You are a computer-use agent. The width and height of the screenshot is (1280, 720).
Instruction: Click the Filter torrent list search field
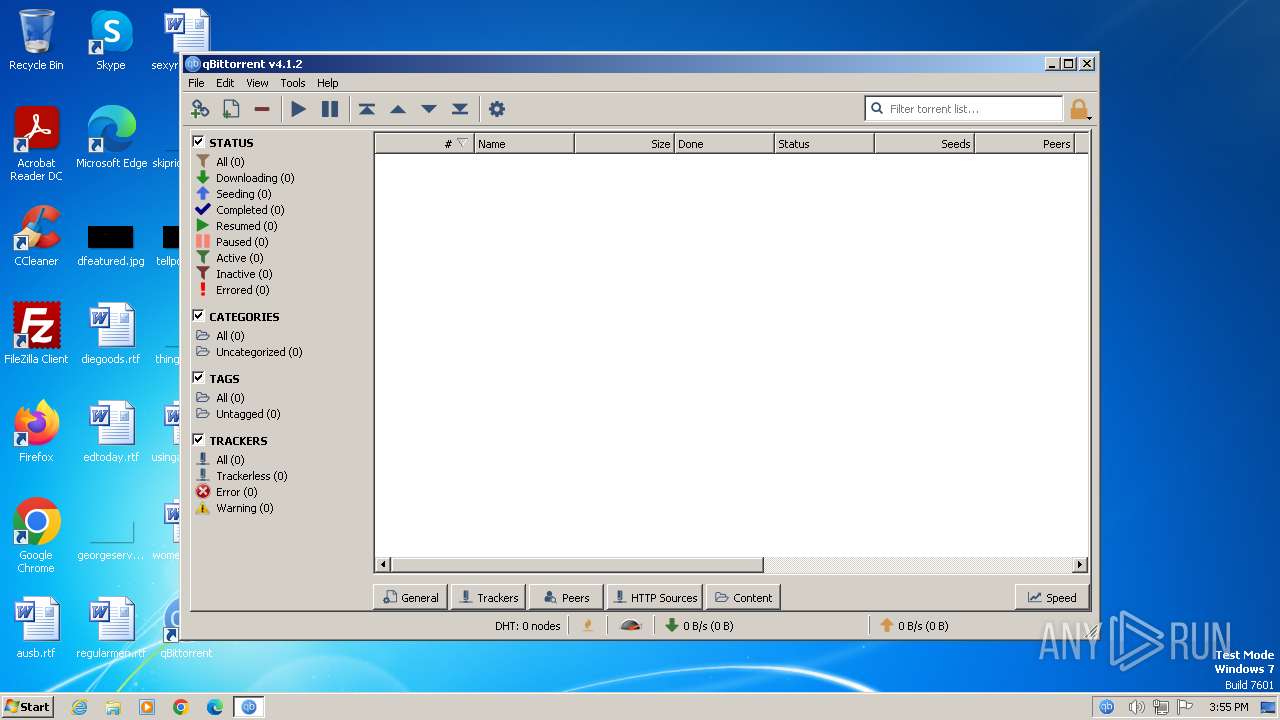964,108
